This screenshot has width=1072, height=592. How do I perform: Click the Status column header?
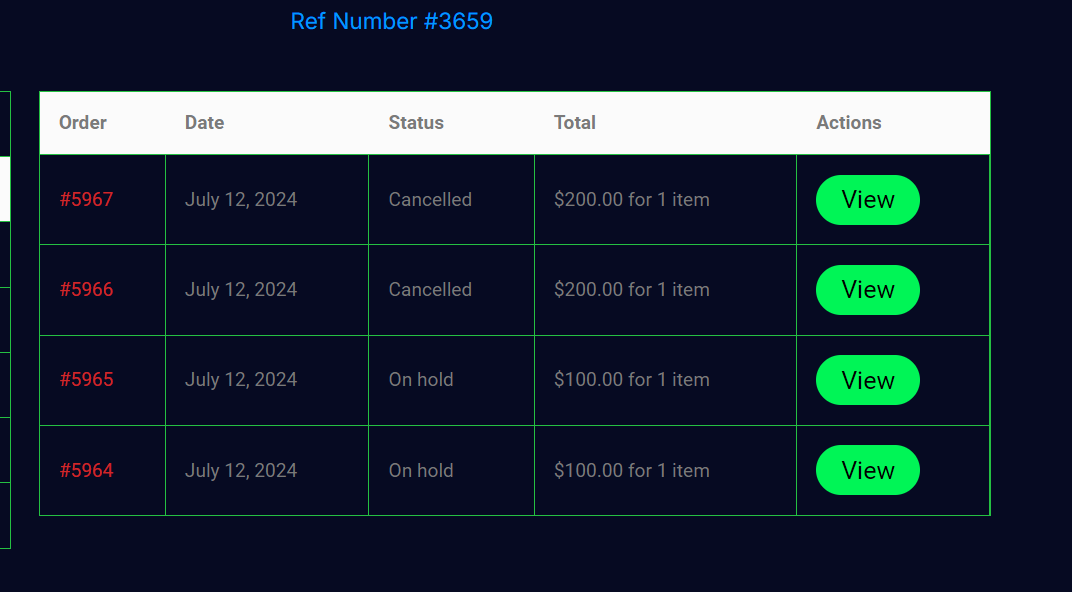click(416, 123)
